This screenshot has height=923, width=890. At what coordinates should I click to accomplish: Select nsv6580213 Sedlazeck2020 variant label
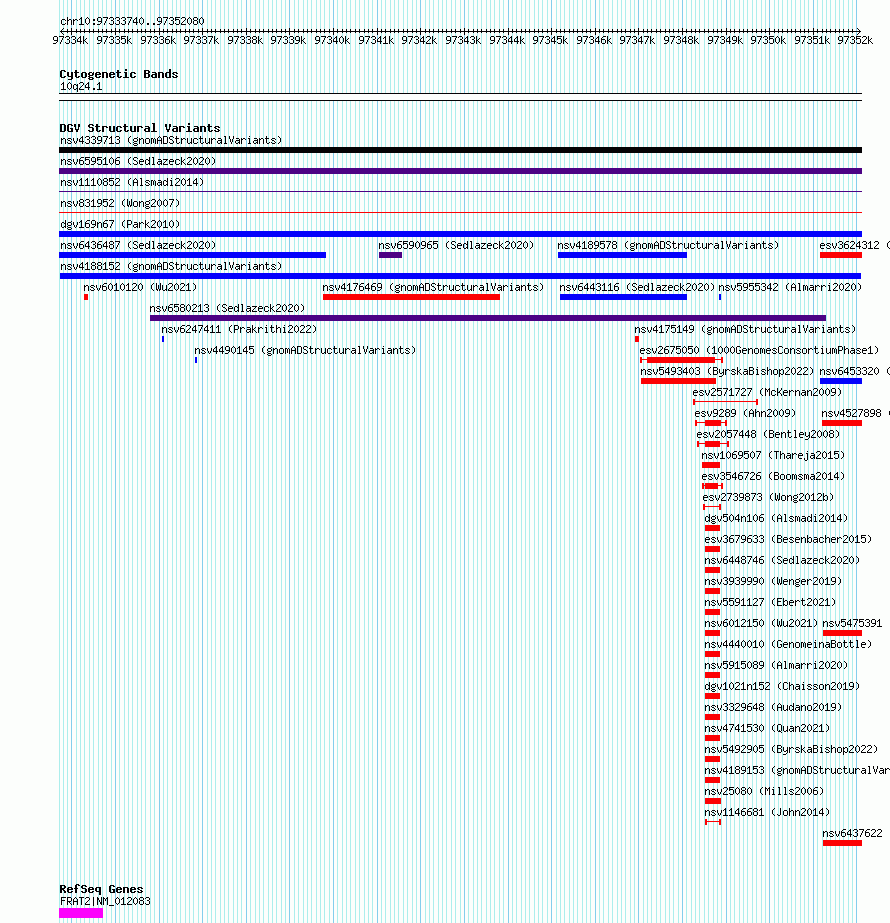(227, 308)
